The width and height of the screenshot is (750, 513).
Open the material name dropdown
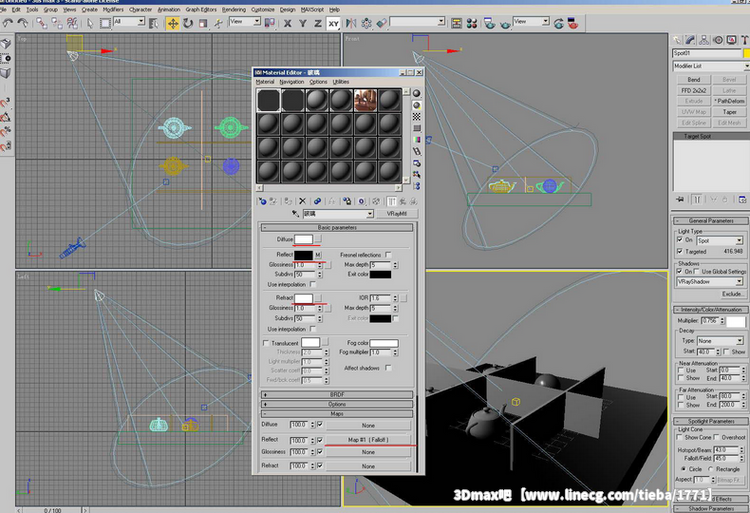(338, 214)
